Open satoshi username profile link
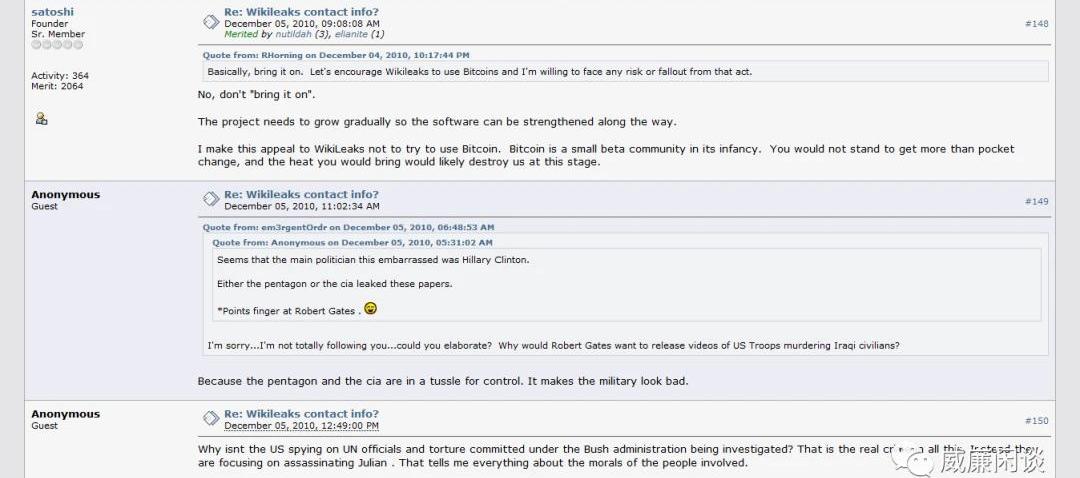The image size is (1080, 478). pyautogui.click(x=52, y=12)
